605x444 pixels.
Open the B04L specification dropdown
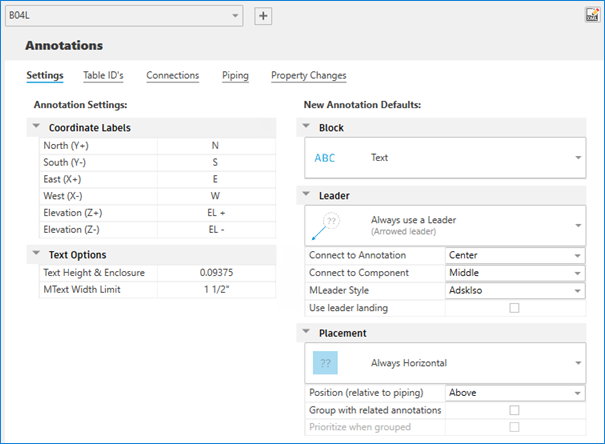click(236, 16)
